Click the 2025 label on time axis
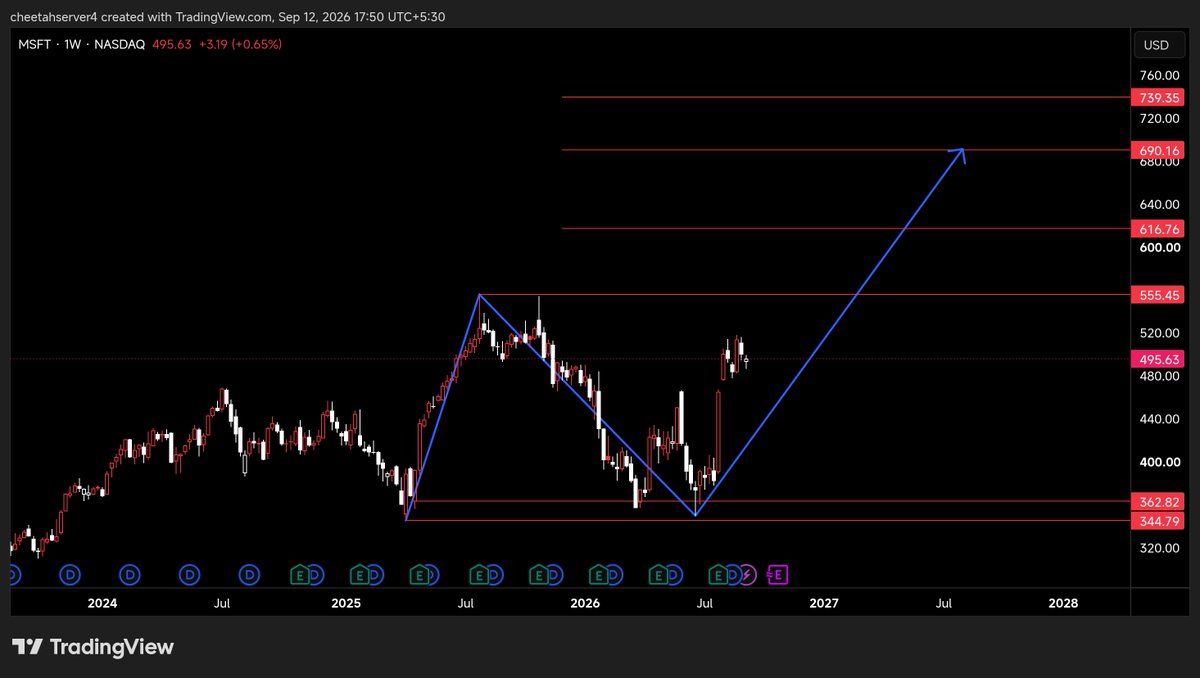Screen dimensions: 1200x678 [345, 604]
